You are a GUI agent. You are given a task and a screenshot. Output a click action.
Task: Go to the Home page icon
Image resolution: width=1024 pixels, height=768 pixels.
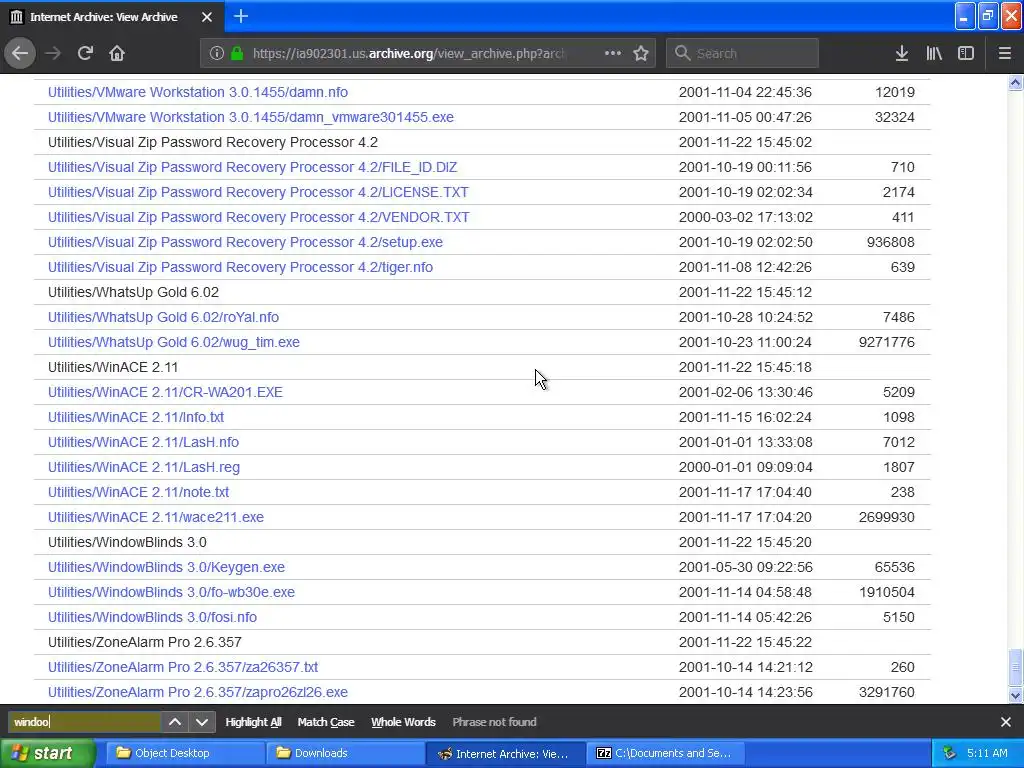pos(117,53)
